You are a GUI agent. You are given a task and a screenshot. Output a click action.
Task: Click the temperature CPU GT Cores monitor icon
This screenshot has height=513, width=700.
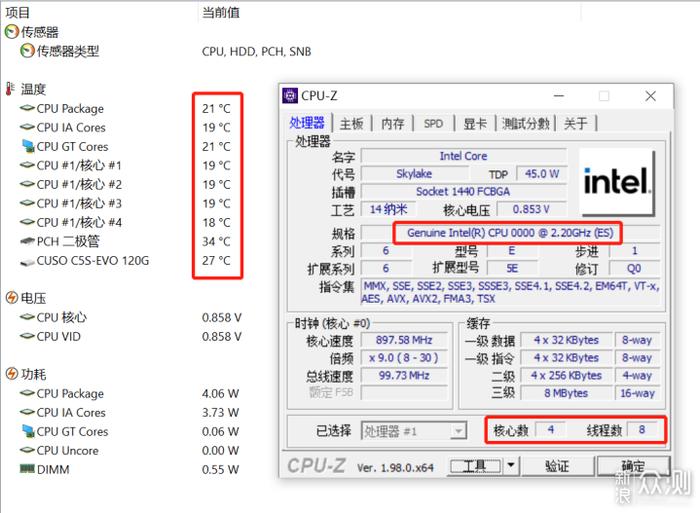pos(28,146)
